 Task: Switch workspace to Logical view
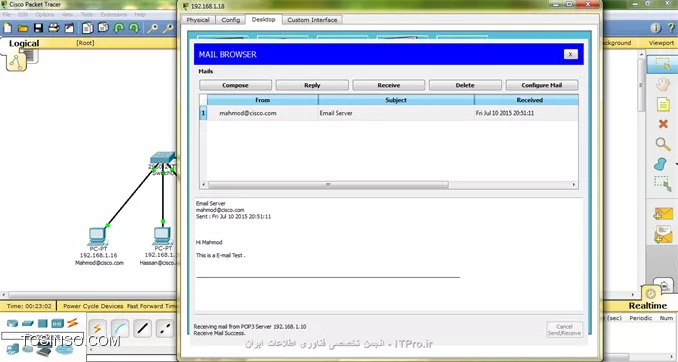pyautogui.click(x=24, y=43)
